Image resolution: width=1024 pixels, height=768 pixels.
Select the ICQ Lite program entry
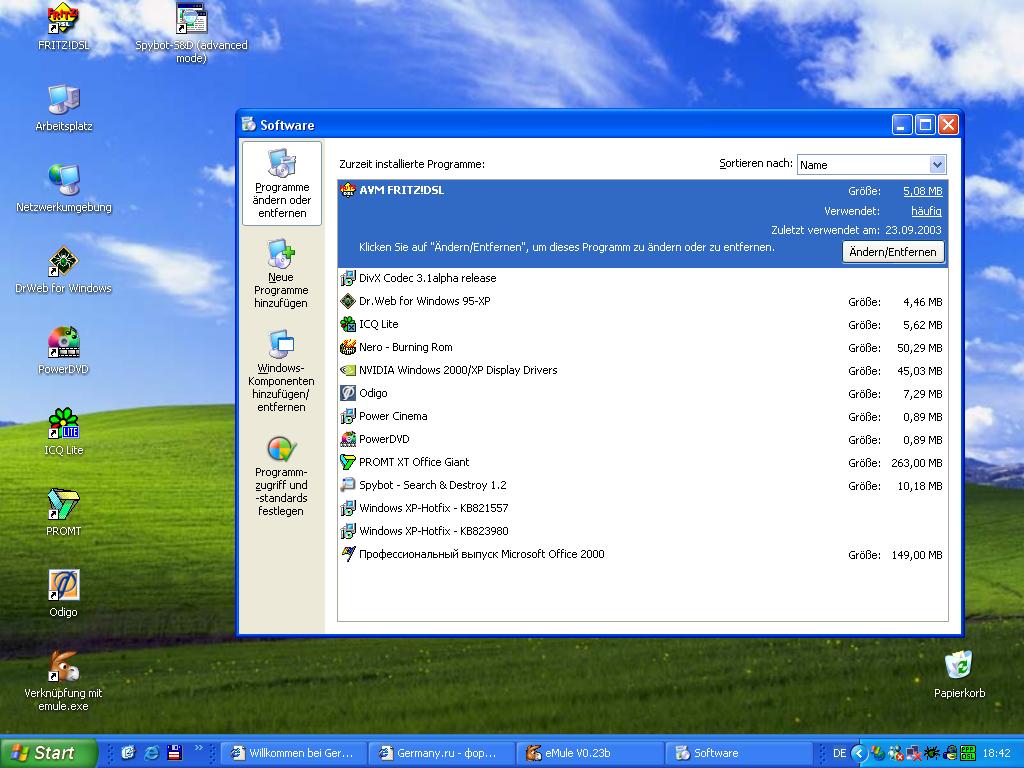click(643, 324)
